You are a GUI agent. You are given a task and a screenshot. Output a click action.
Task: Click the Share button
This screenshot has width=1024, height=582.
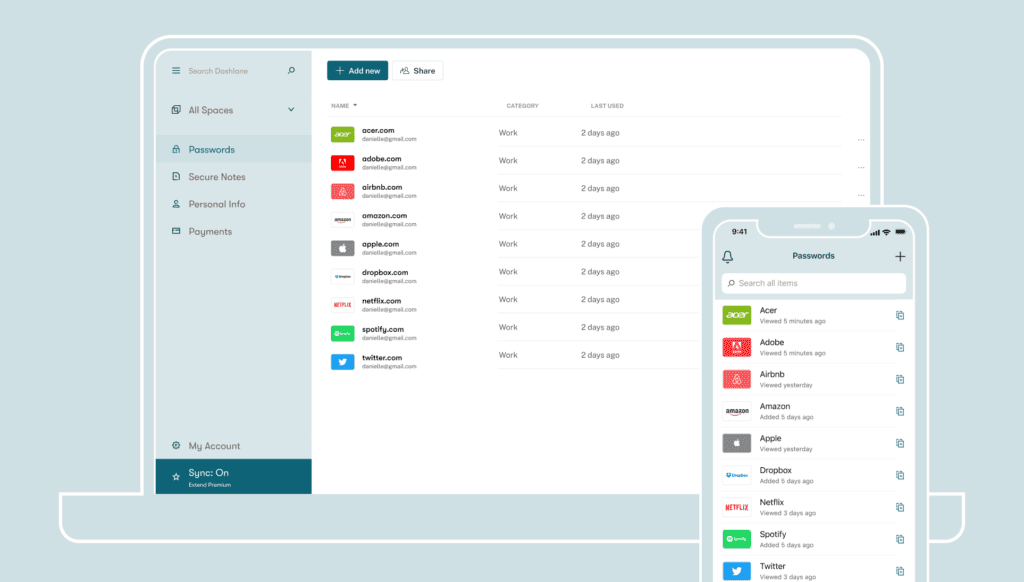point(417,71)
